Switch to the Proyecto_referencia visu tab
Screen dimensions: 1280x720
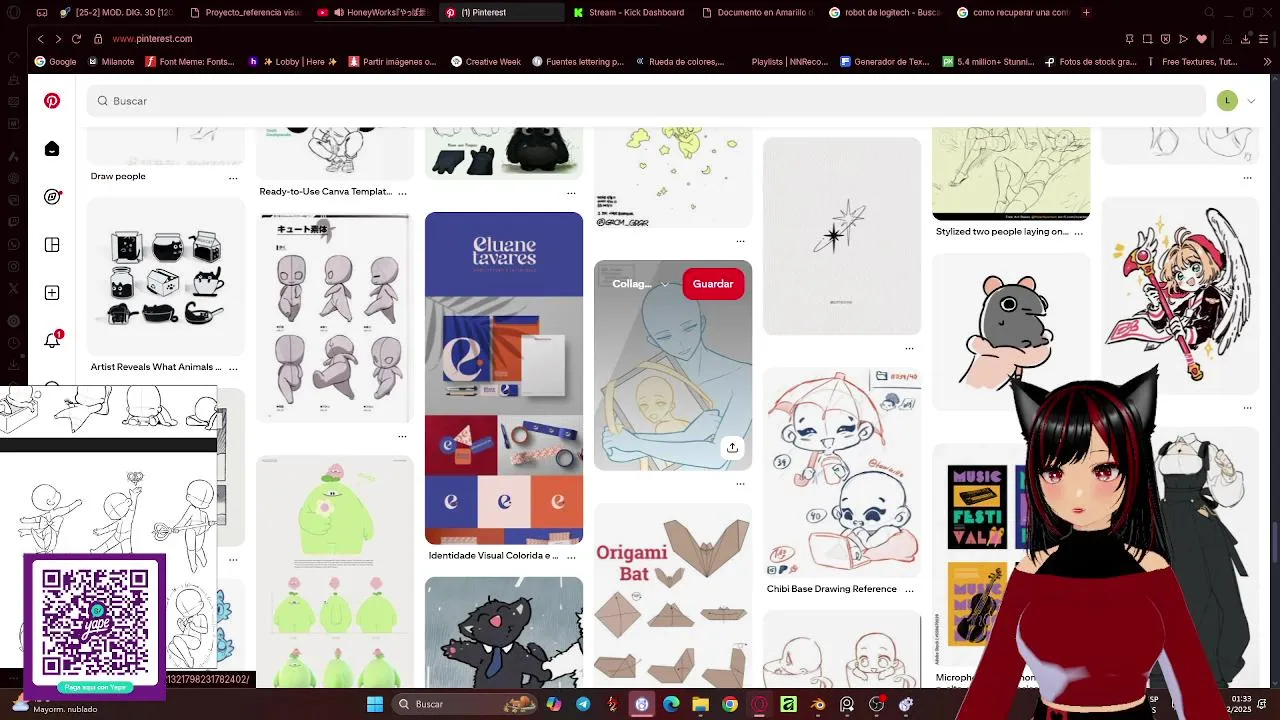pyautogui.click(x=244, y=12)
